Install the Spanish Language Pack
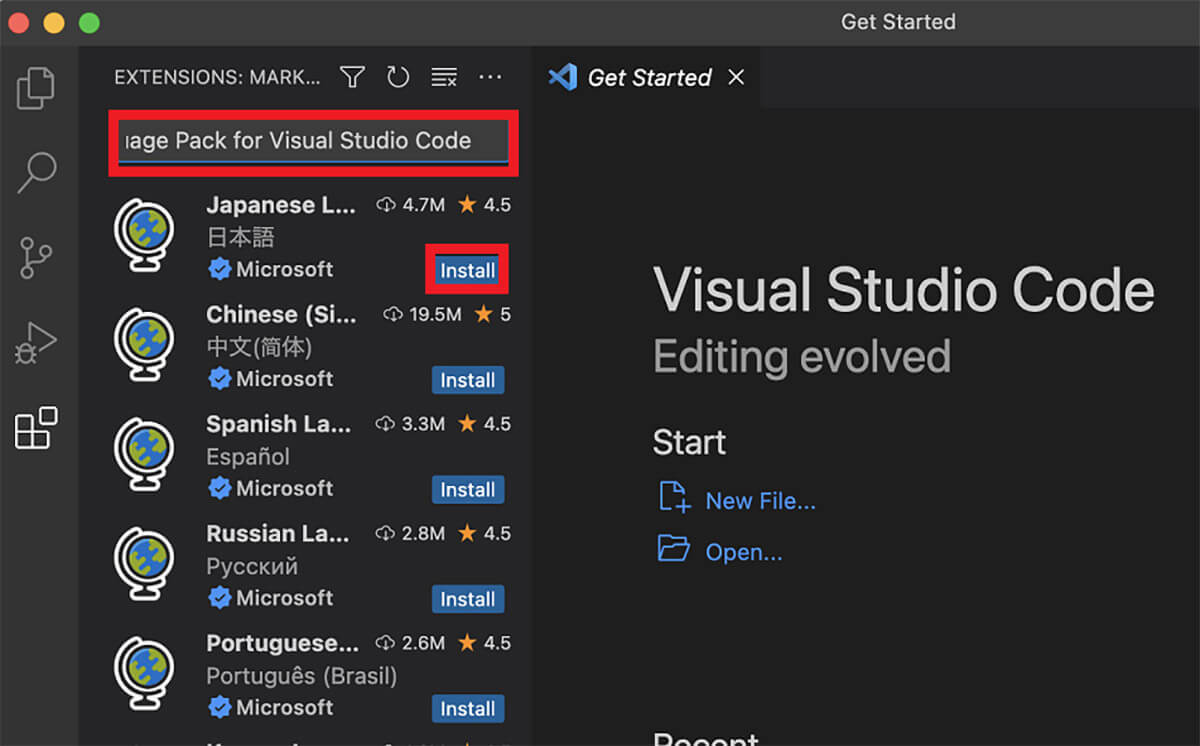 467,489
